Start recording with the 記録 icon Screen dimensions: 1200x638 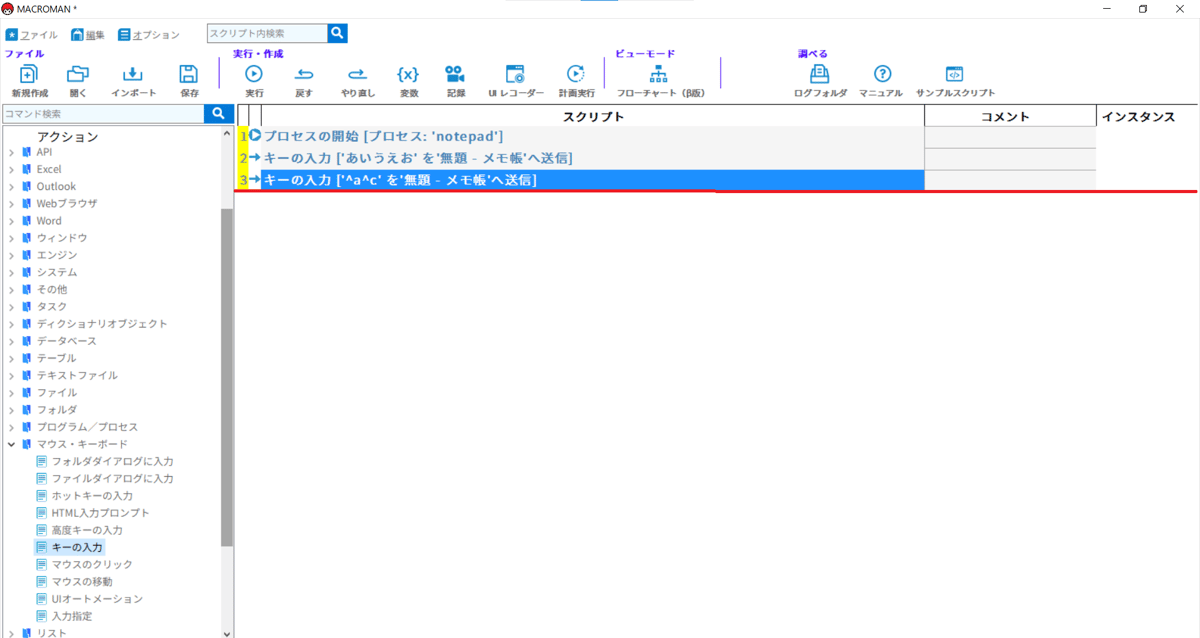tap(456, 75)
